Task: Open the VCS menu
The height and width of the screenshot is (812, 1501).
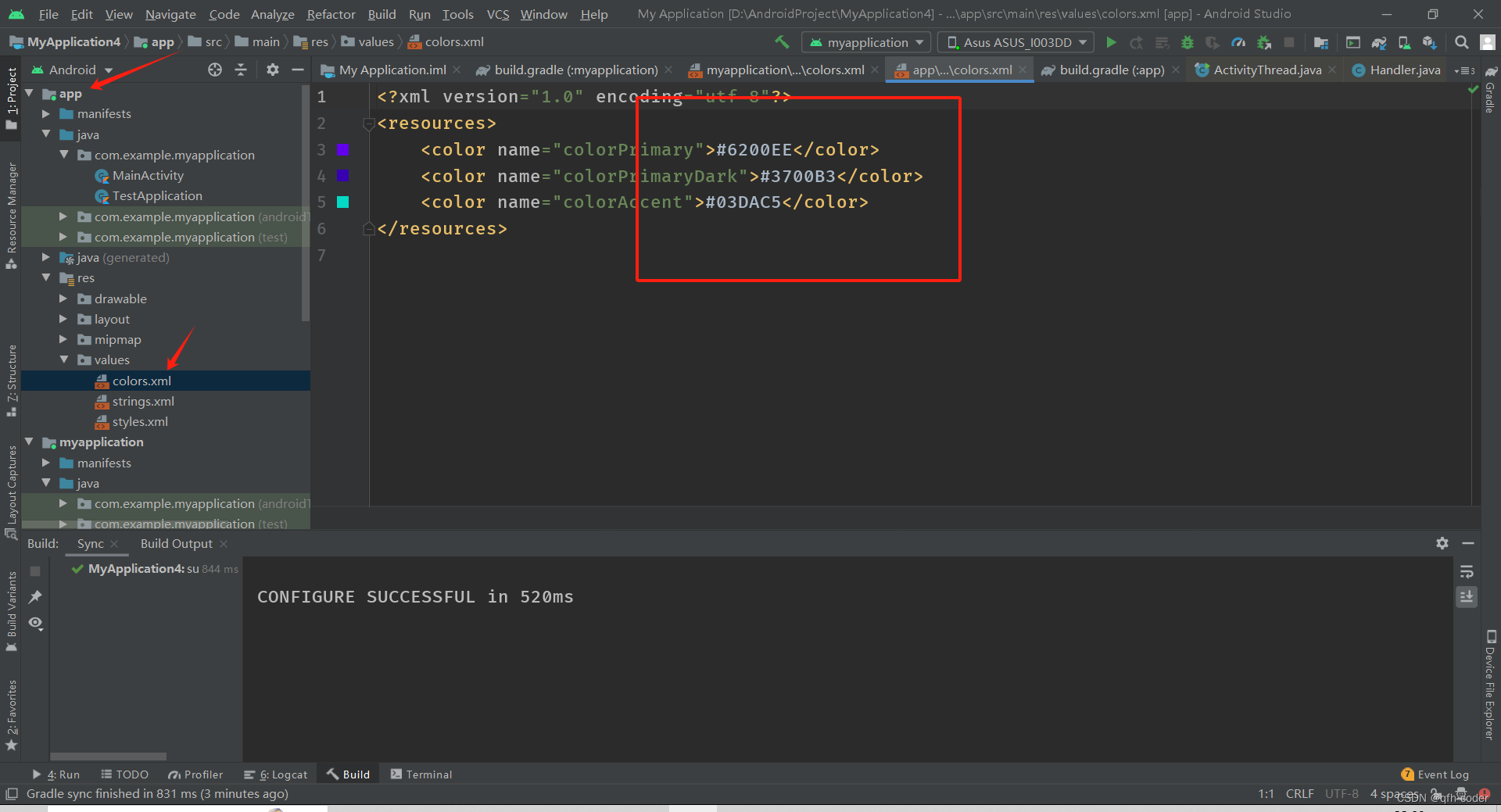Action: coord(497,14)
